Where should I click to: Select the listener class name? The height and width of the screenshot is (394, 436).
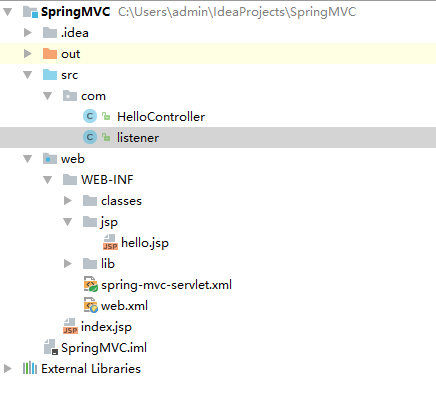pyautogui.click(x=138, y=138)
